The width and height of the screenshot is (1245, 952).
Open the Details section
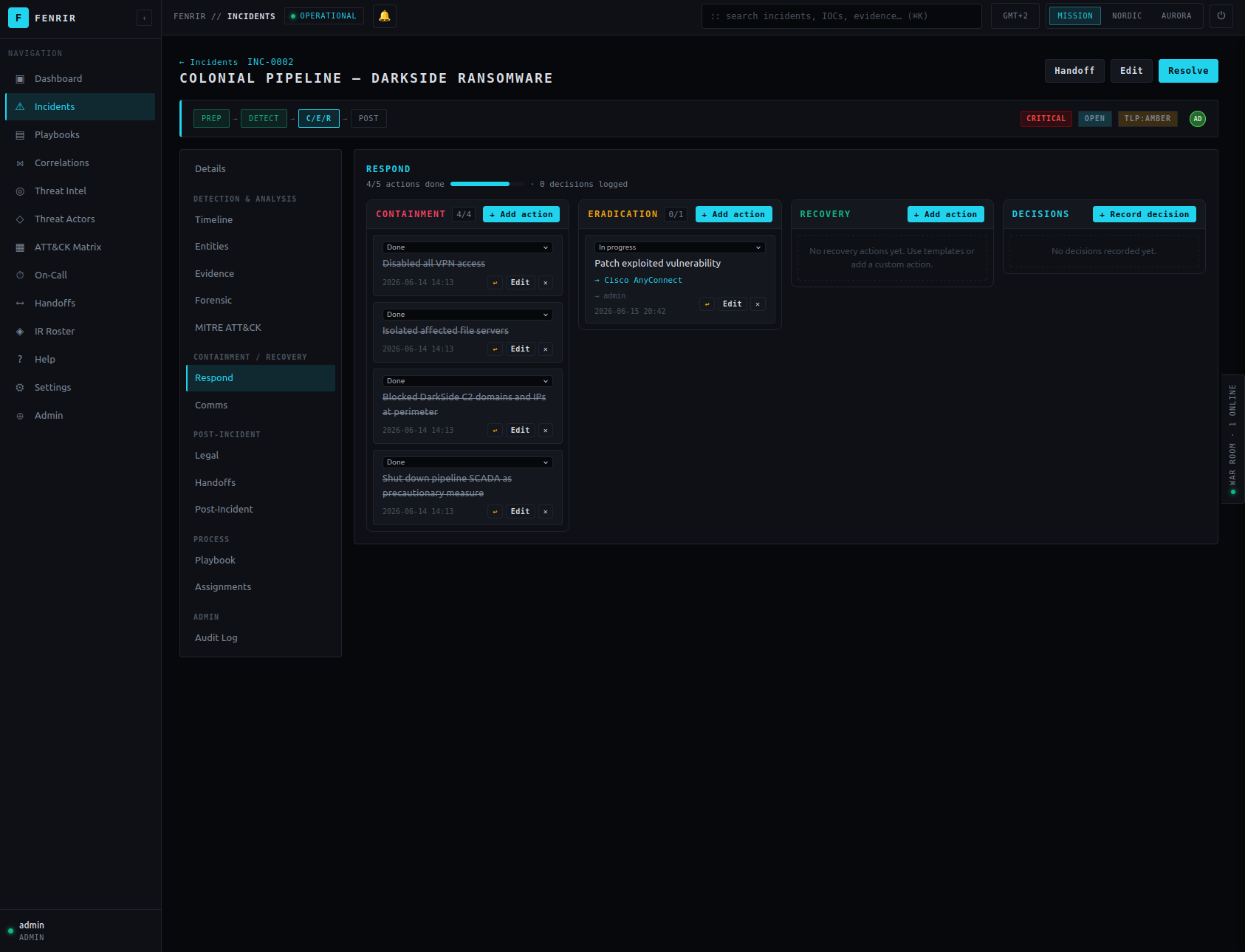click(261, 169)
